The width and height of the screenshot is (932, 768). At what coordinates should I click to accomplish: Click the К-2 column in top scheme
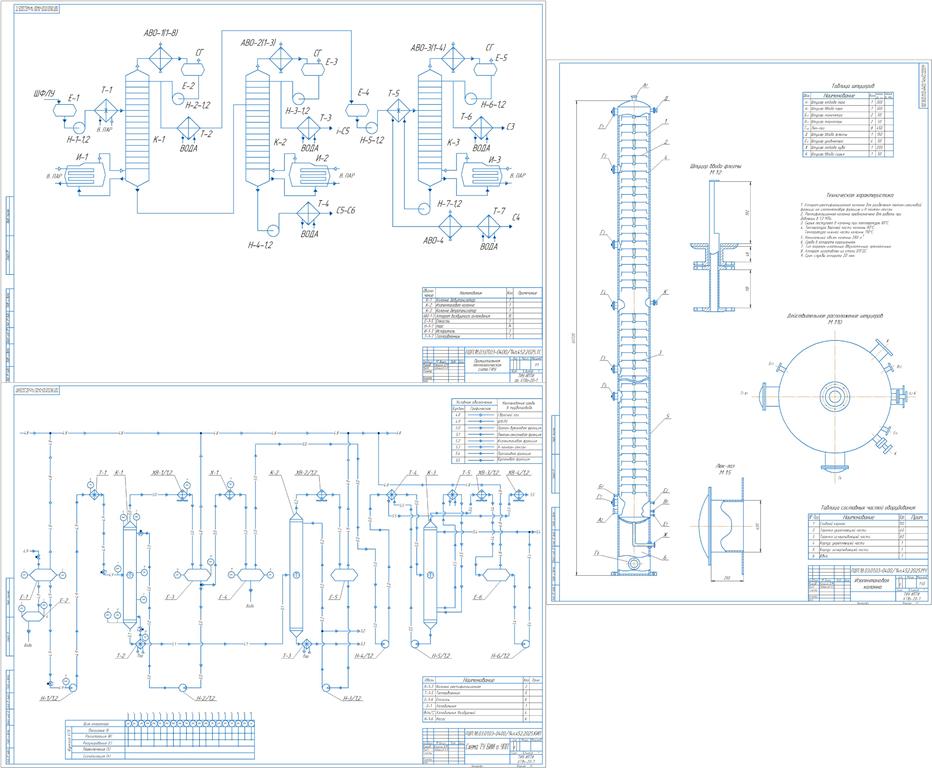(257, 128)
